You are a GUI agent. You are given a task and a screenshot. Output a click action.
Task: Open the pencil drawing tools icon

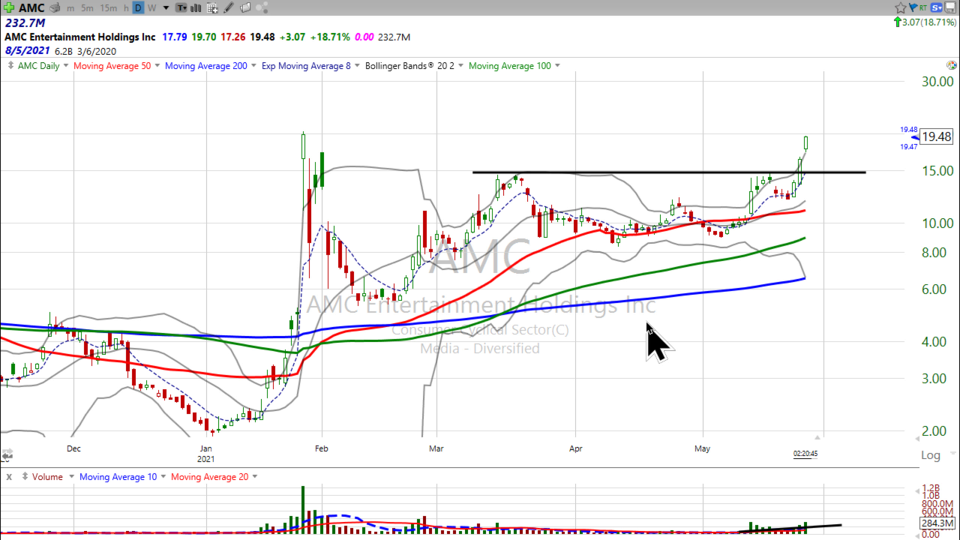[x=230, y=7]
